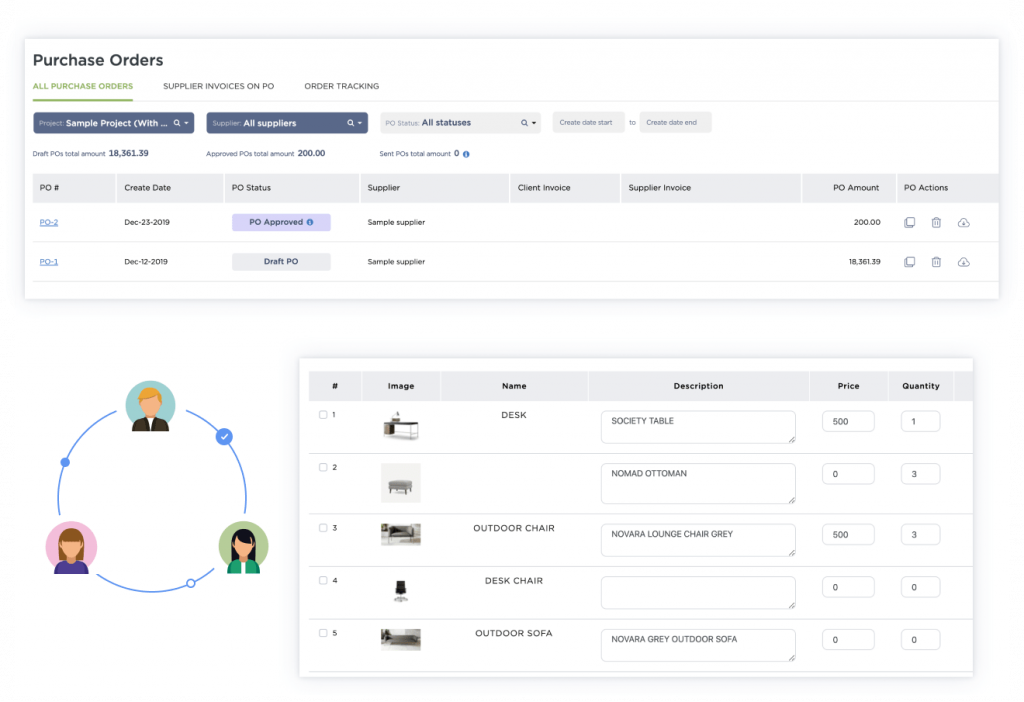Click NOVARA LOUNGE CHAIR GREY description box

[x=698, y=540]
